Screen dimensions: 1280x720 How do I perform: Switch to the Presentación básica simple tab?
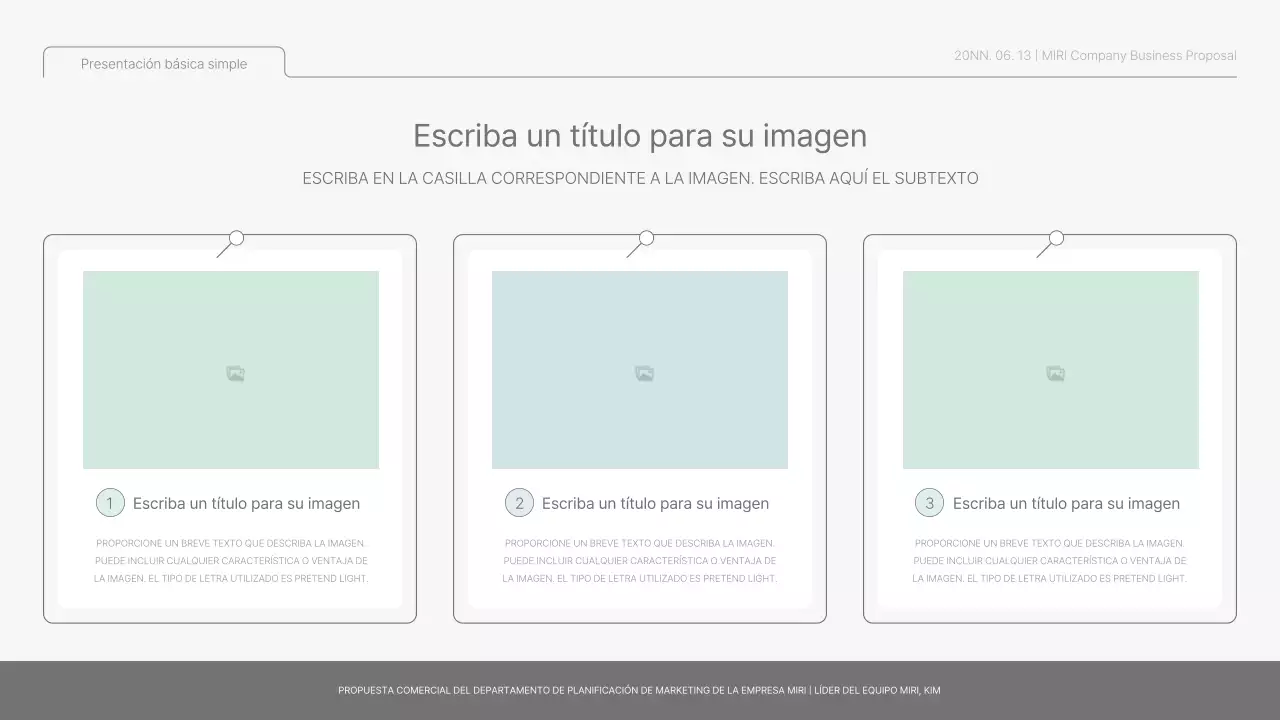pyautogui.click(x=163, y=63)
